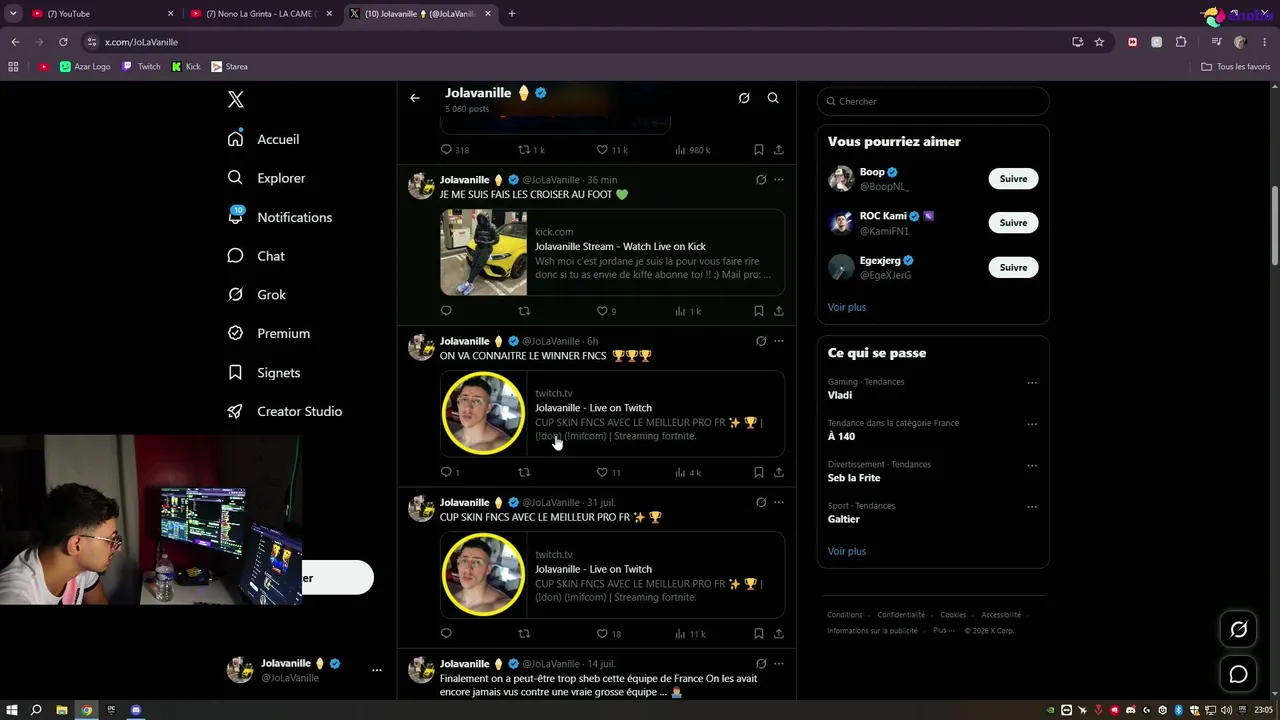Viewport: 1280px width, 720px height.
Task: Open options menu for the 'À 140' trend
Action: (1032, 424)
